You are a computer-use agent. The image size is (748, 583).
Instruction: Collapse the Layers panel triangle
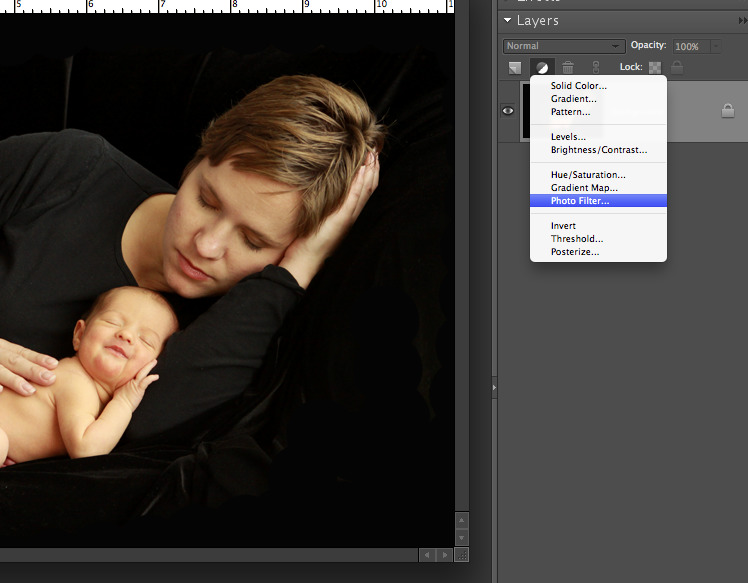pyautogui.click(x=507, y=20)
